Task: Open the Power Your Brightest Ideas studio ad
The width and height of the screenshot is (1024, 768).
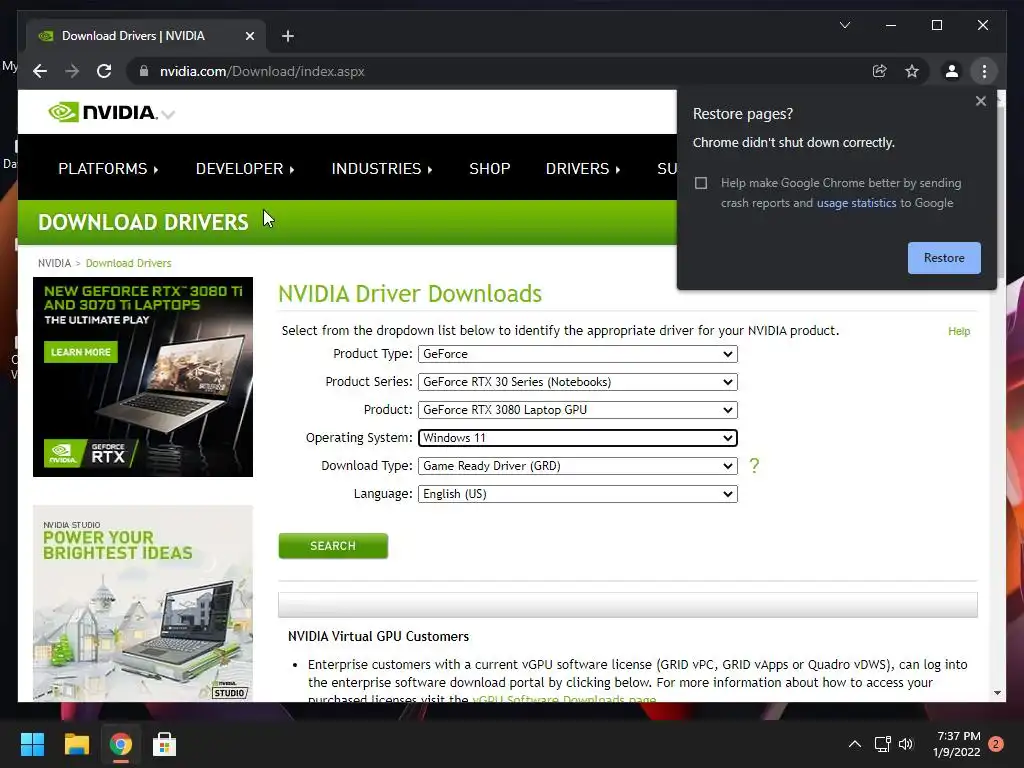Action: tap(143, 603)
